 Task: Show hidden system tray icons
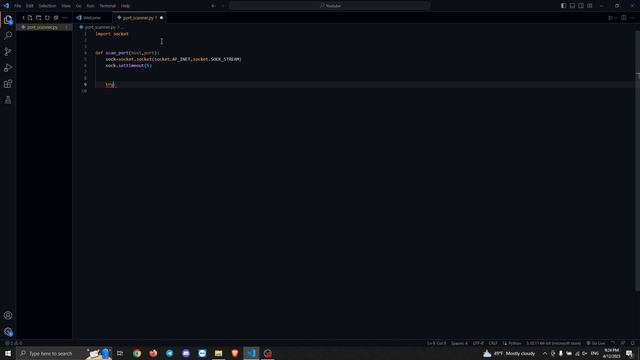[x=544, y=353]
